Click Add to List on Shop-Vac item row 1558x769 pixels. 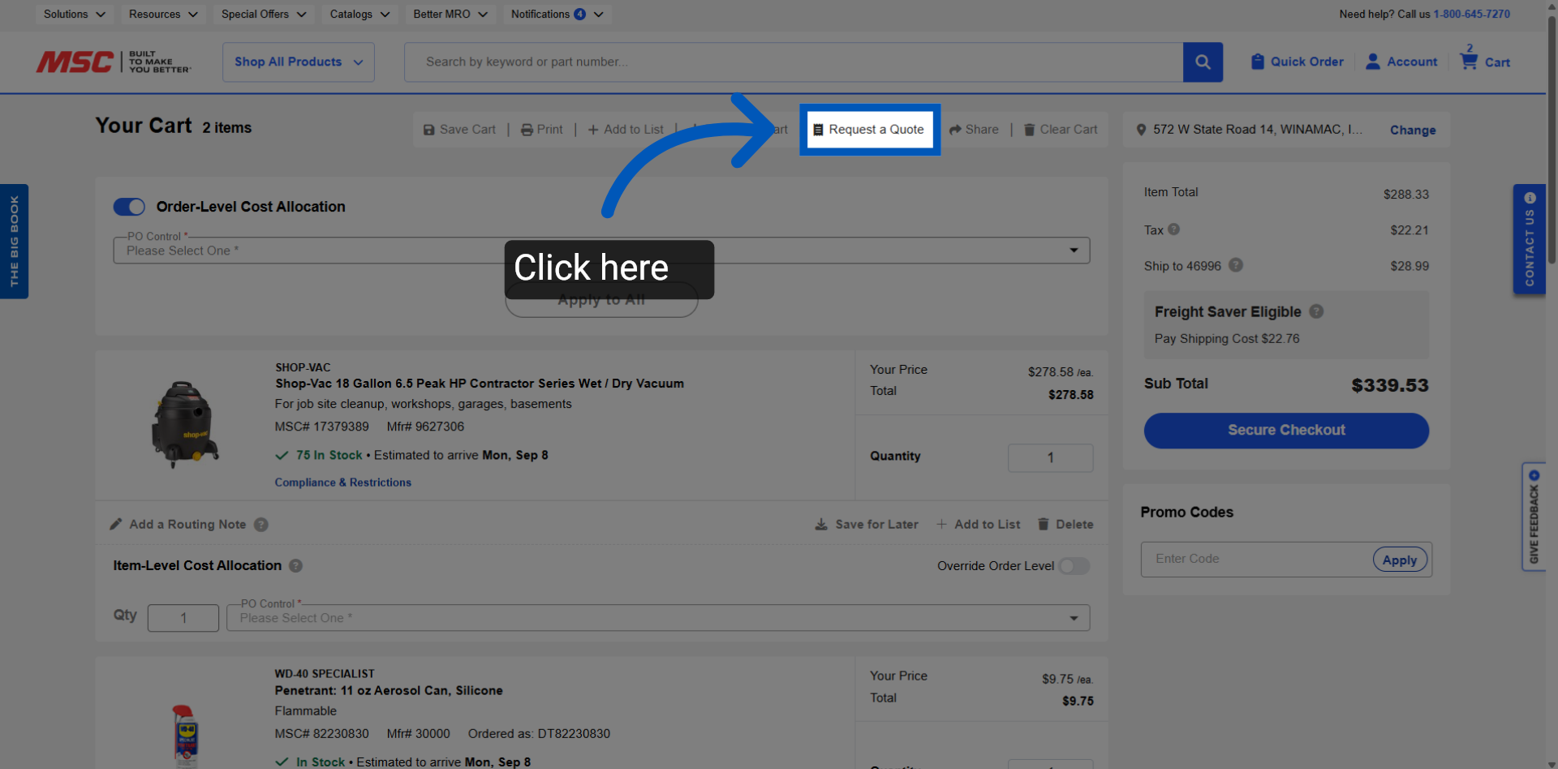(x=978, y=524)
